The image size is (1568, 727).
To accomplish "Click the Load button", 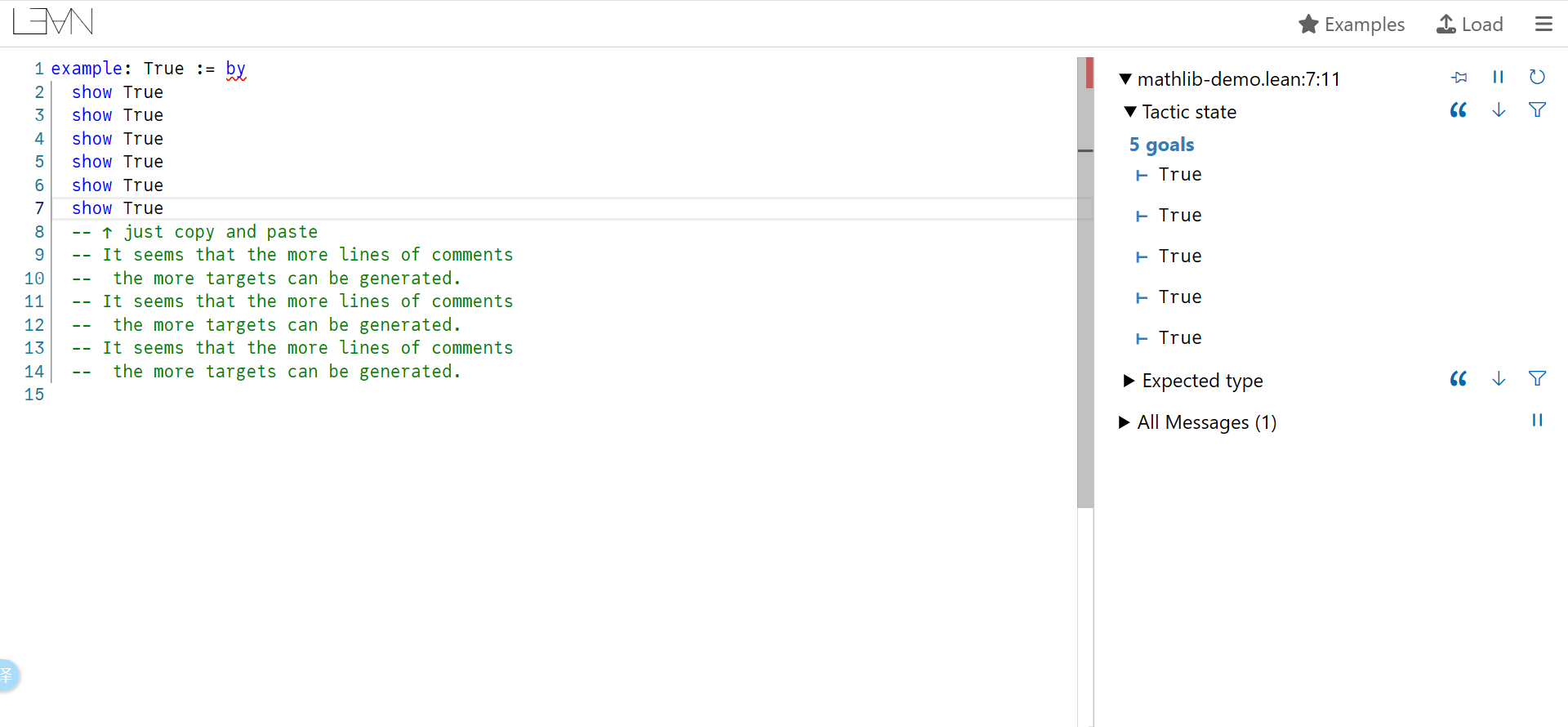I will 1470,25.
